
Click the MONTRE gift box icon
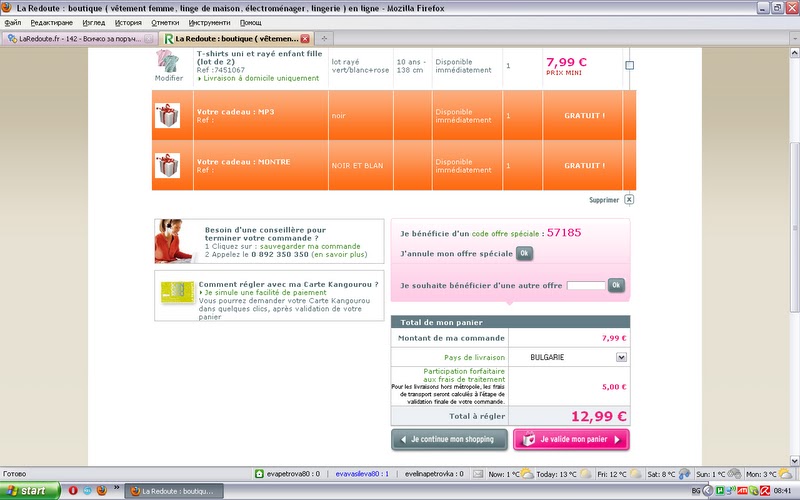pyautogui.click(x=167, y=165)
